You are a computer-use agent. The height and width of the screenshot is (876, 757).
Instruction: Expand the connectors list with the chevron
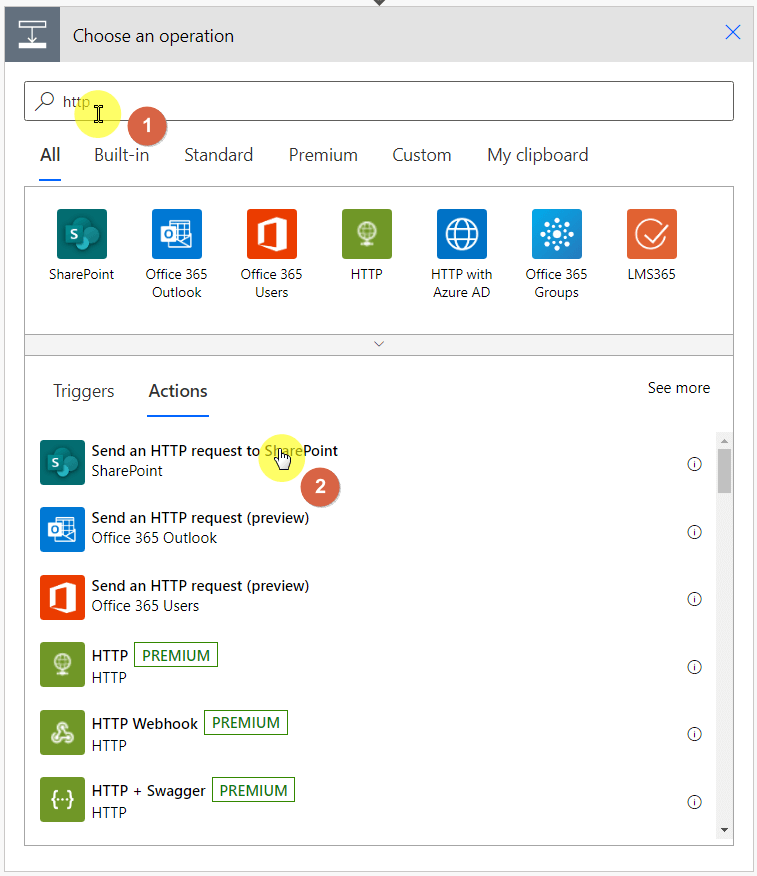(379, 344)
